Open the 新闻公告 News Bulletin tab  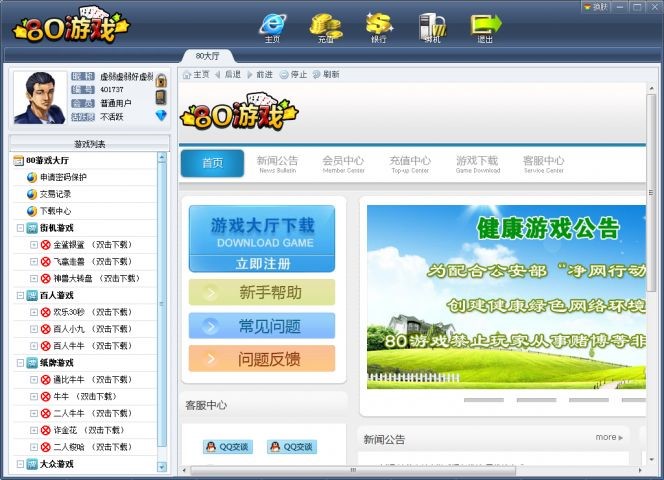(x=277, y=164)
